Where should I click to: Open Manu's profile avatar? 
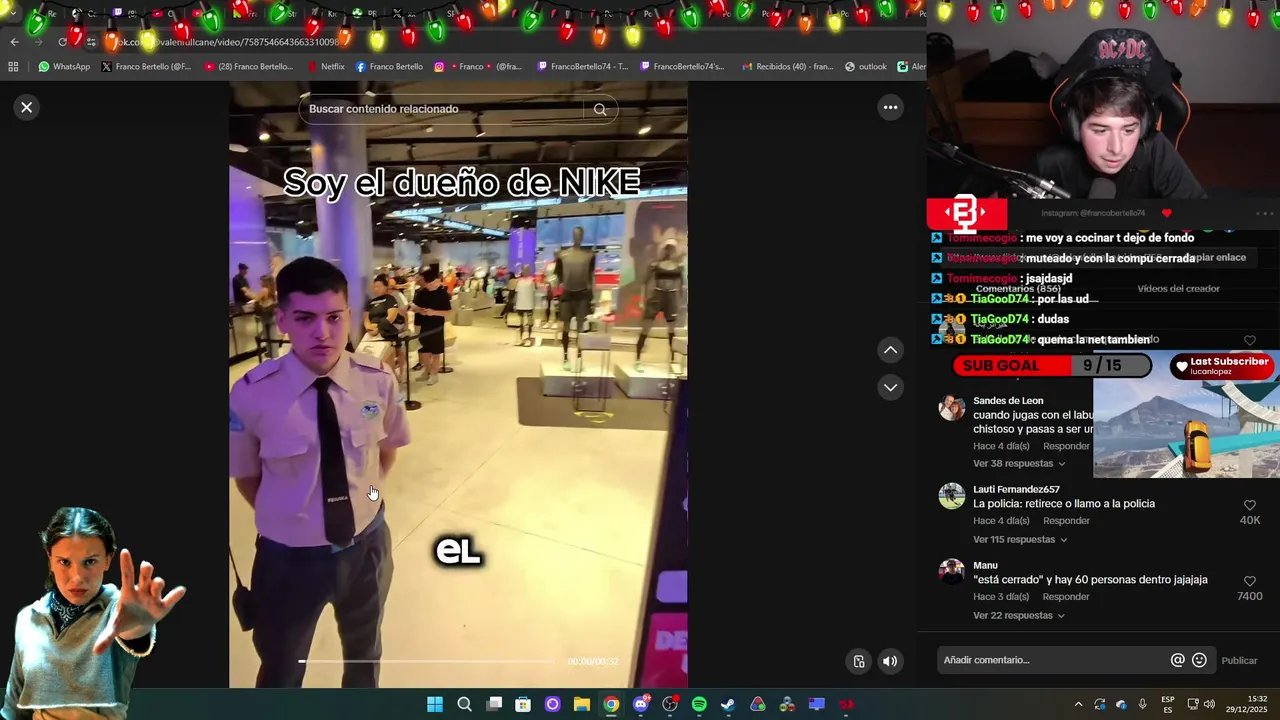tap(952, 572)
